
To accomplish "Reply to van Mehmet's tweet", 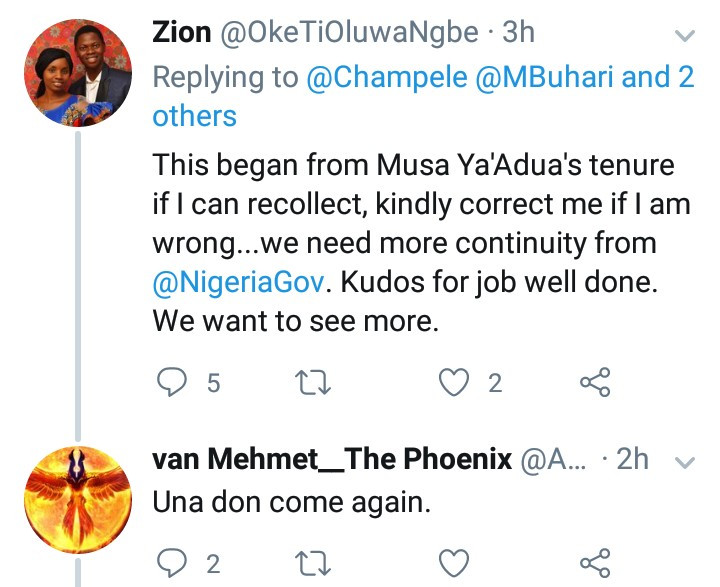I will [x=172, y=563].
